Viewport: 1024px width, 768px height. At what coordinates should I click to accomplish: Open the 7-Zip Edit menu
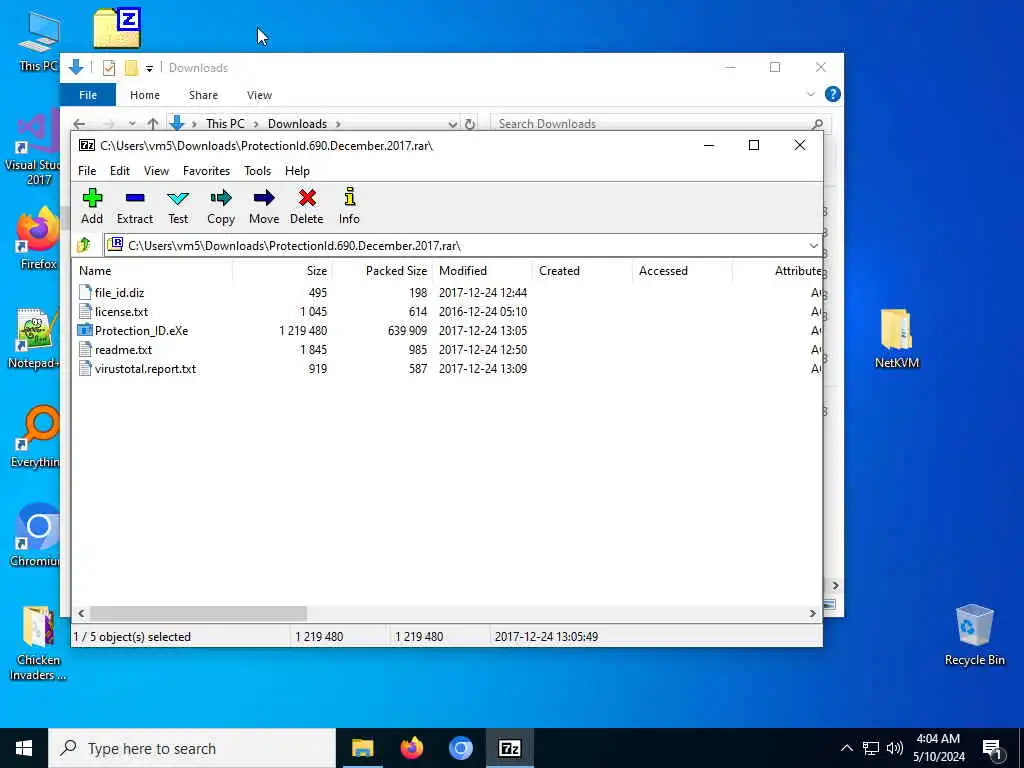click(120, 170)
